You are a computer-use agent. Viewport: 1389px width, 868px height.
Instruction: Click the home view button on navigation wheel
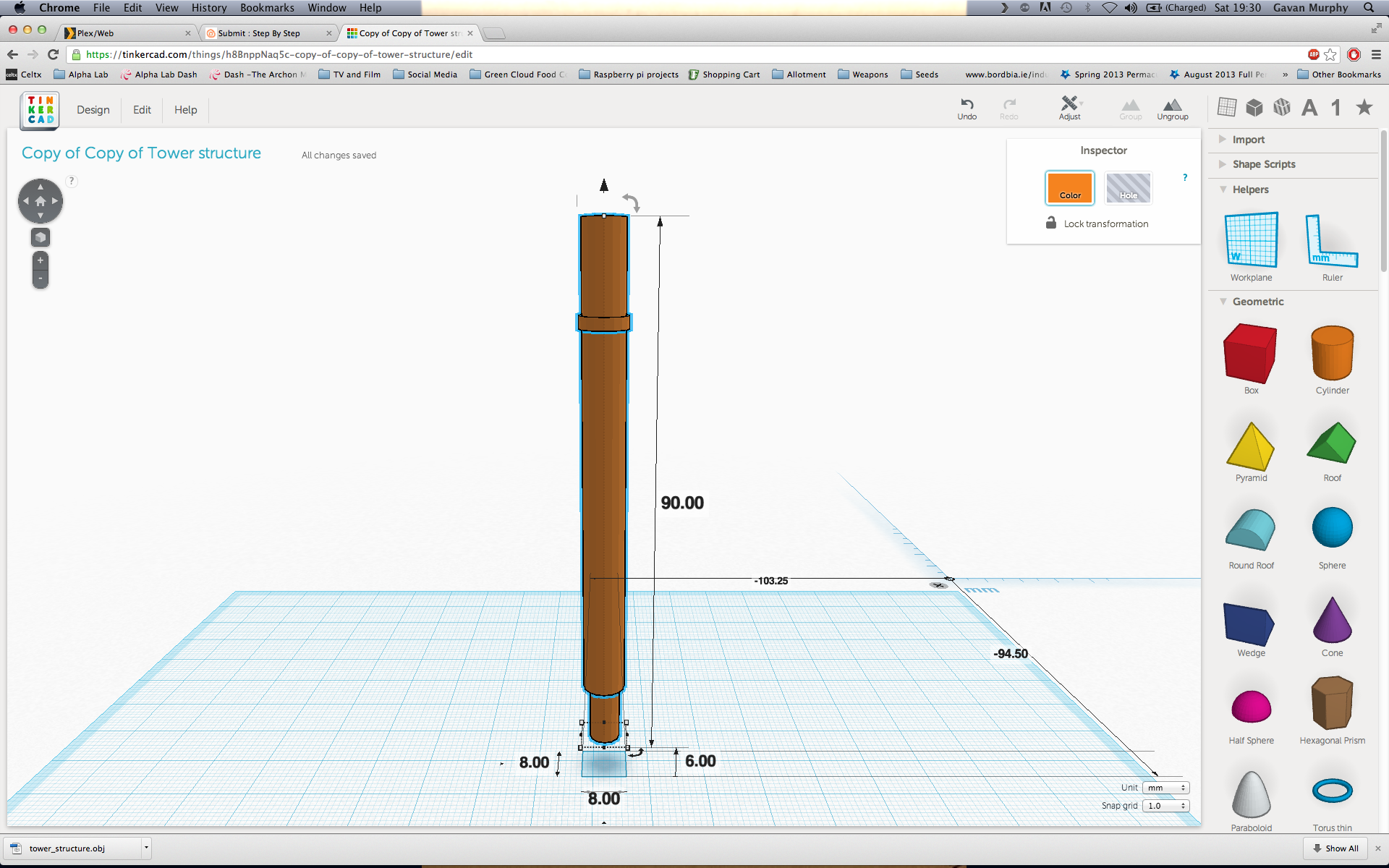[41, 201]
